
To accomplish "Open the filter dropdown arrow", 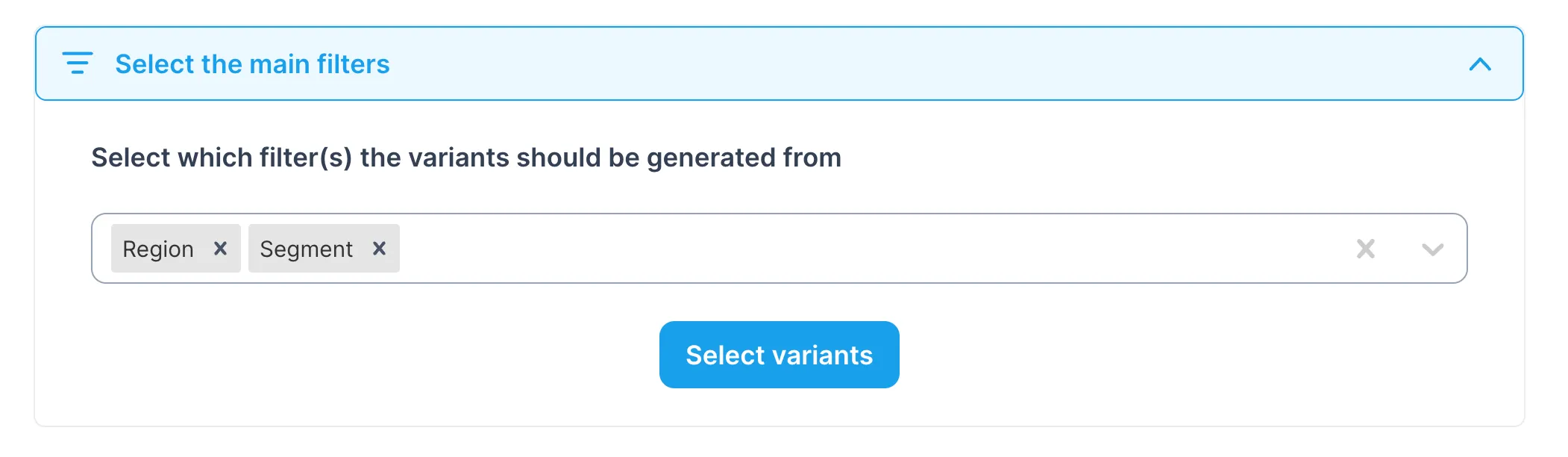I will point(1432,249).
